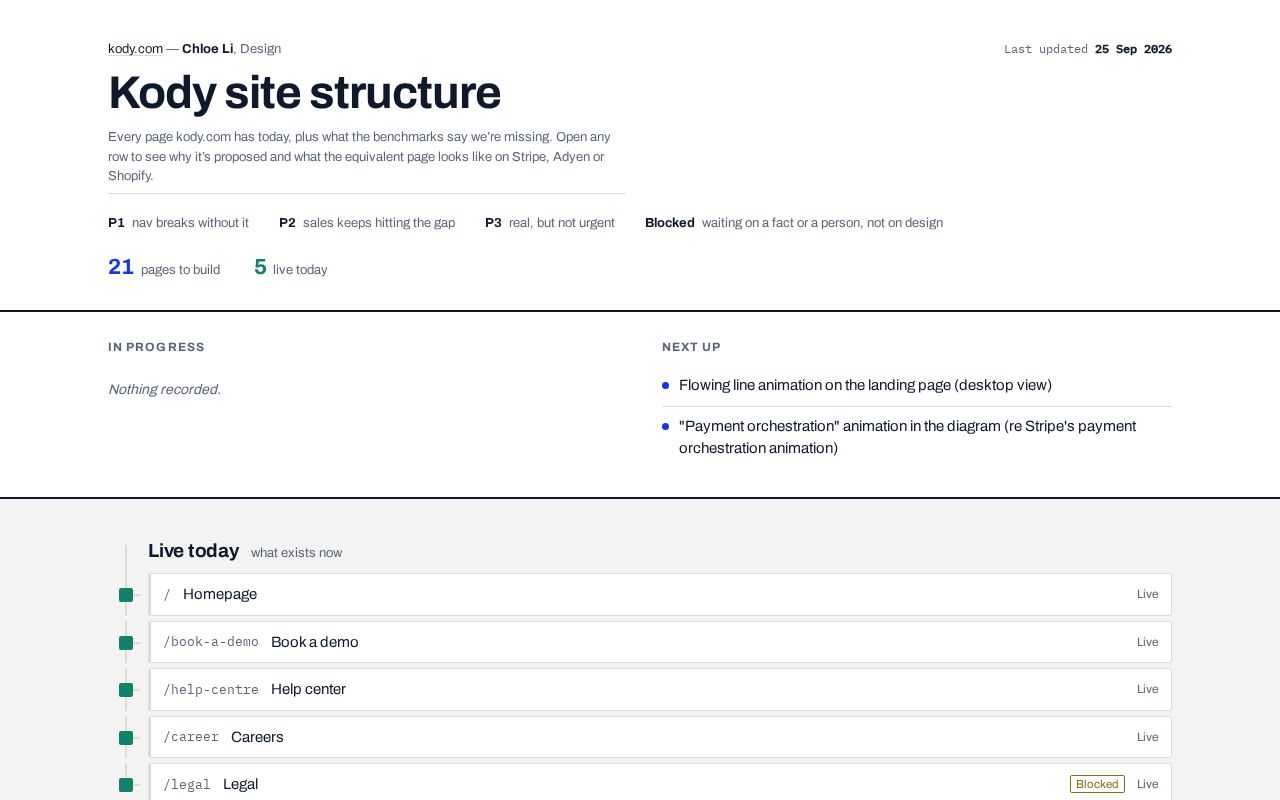The height and width of the screenshot is (800, 1280).
Task: Click the "what exists now" subtitle
Action: coord(296,553)
